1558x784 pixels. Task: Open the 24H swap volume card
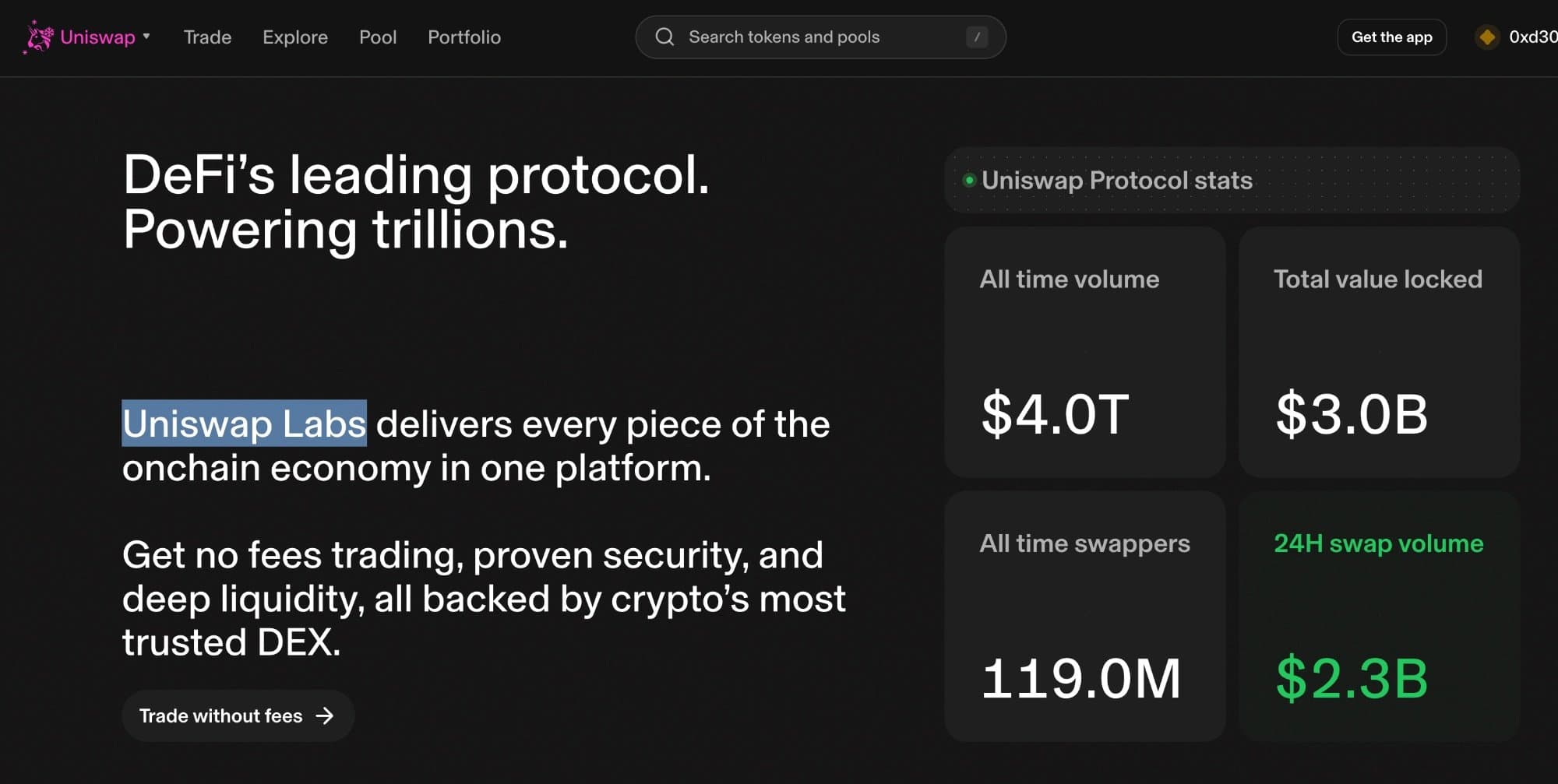1379,616
